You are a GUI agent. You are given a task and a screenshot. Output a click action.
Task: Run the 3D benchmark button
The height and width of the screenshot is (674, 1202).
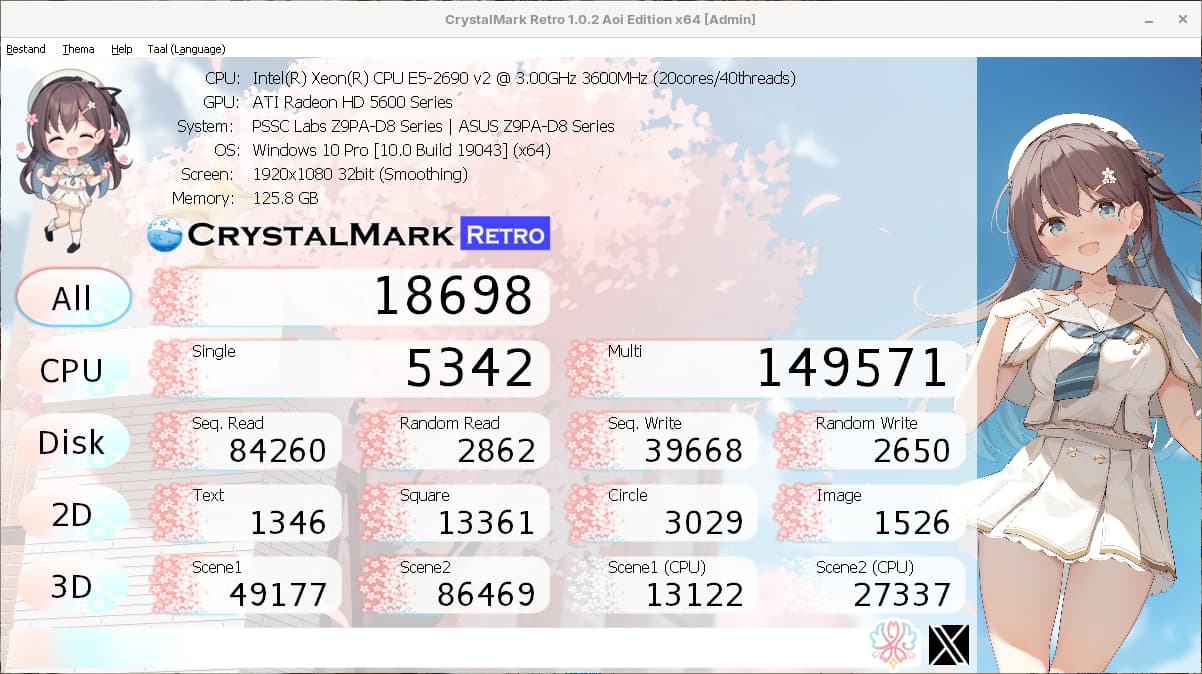pyautogui.click(x=73, y=586)
